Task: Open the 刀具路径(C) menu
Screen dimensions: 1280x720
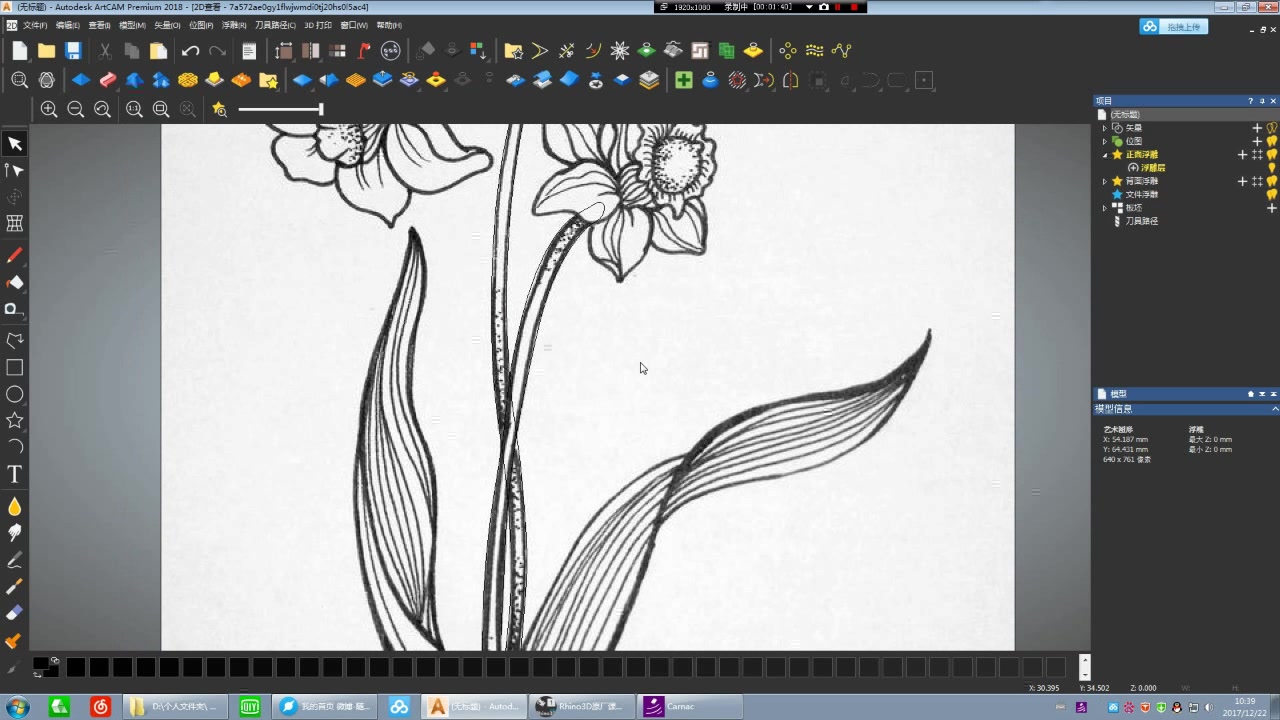Action: [x=276, y=25]
